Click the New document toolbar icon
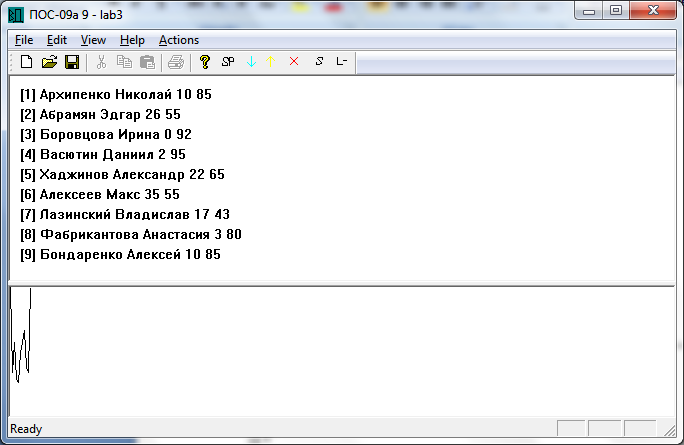684x445 pixels. tap(27, 62)
